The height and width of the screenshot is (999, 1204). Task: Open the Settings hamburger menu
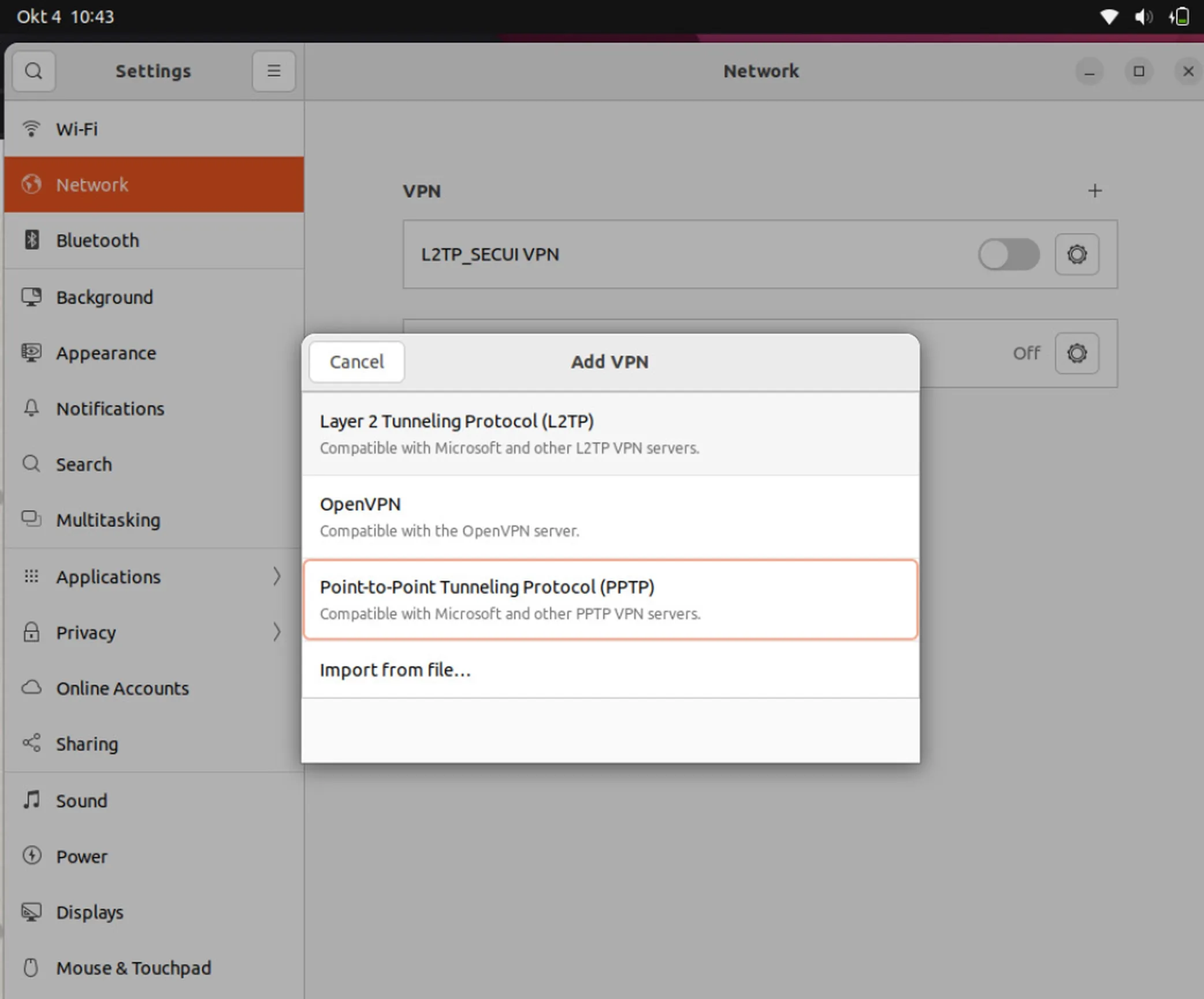[x=274, y=71]
